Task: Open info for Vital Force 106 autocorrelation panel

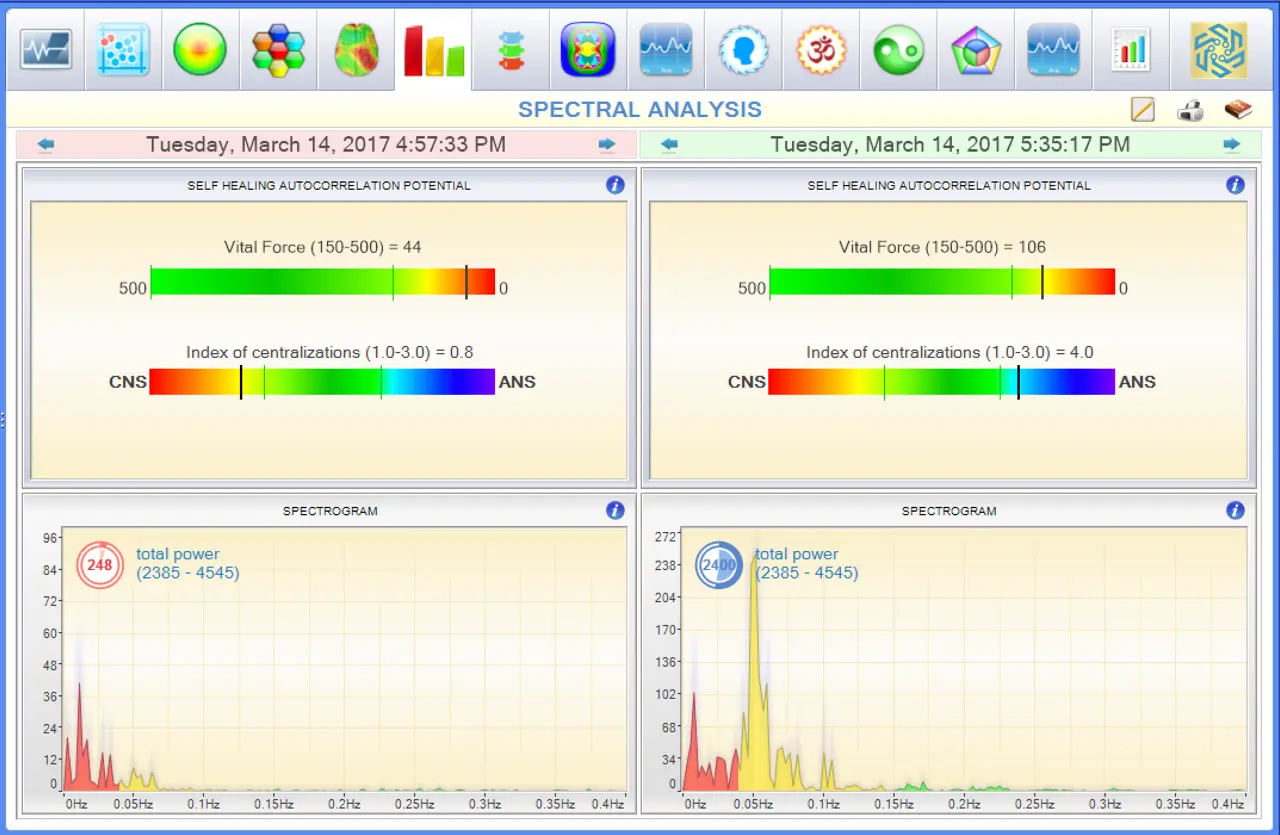Action: click(x=1235, y=185)
